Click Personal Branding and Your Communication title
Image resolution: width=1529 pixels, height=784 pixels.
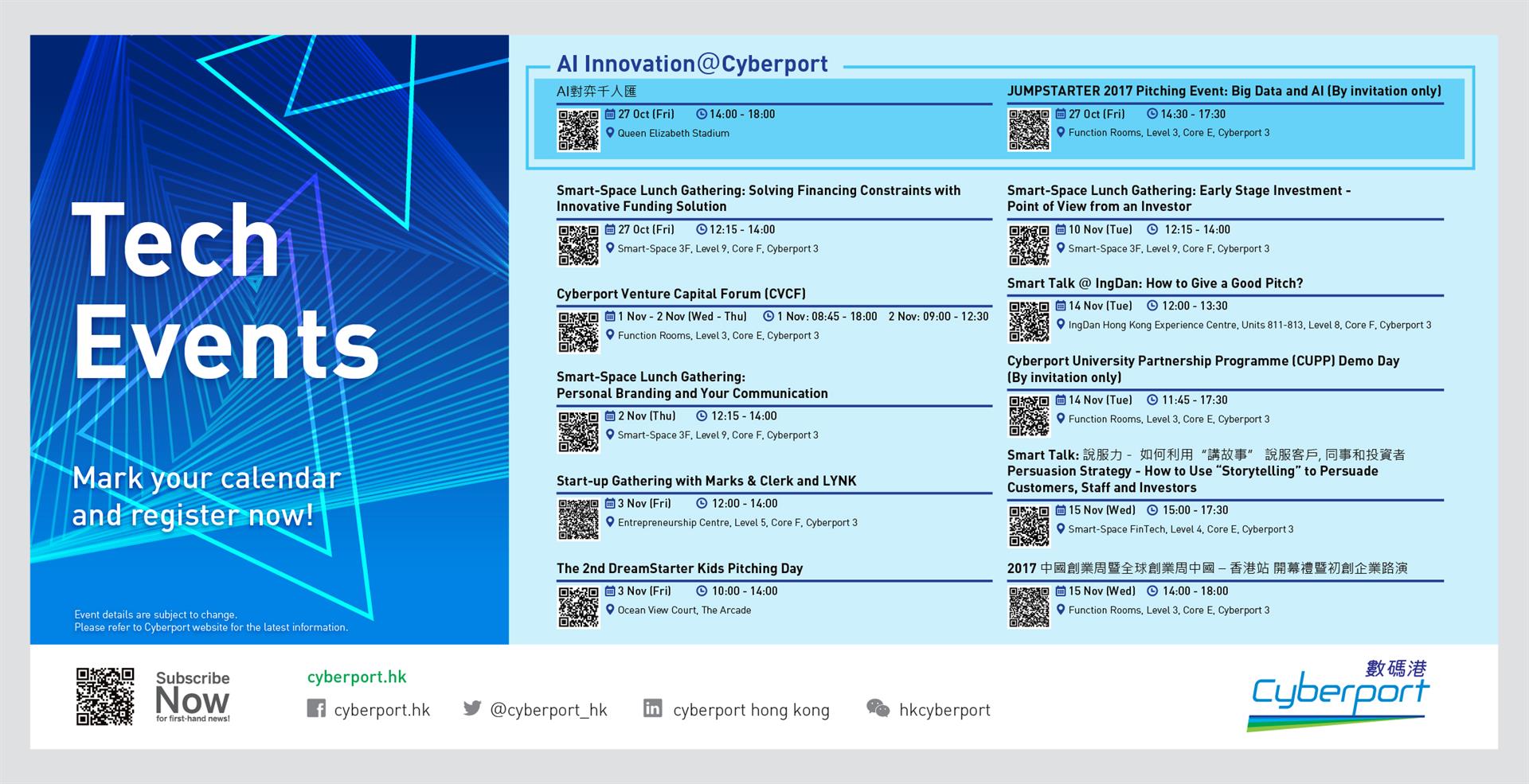[692, 385]
